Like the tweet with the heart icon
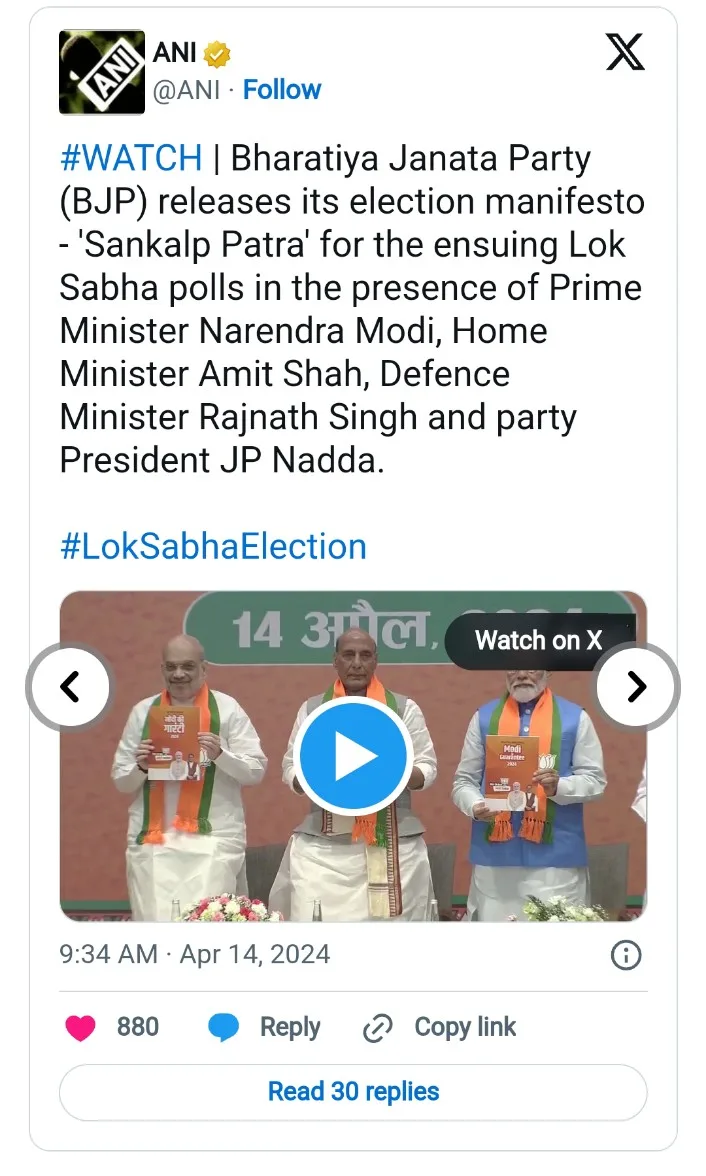The width and height of the screenshot is (706, 1176). point(80,1028)
